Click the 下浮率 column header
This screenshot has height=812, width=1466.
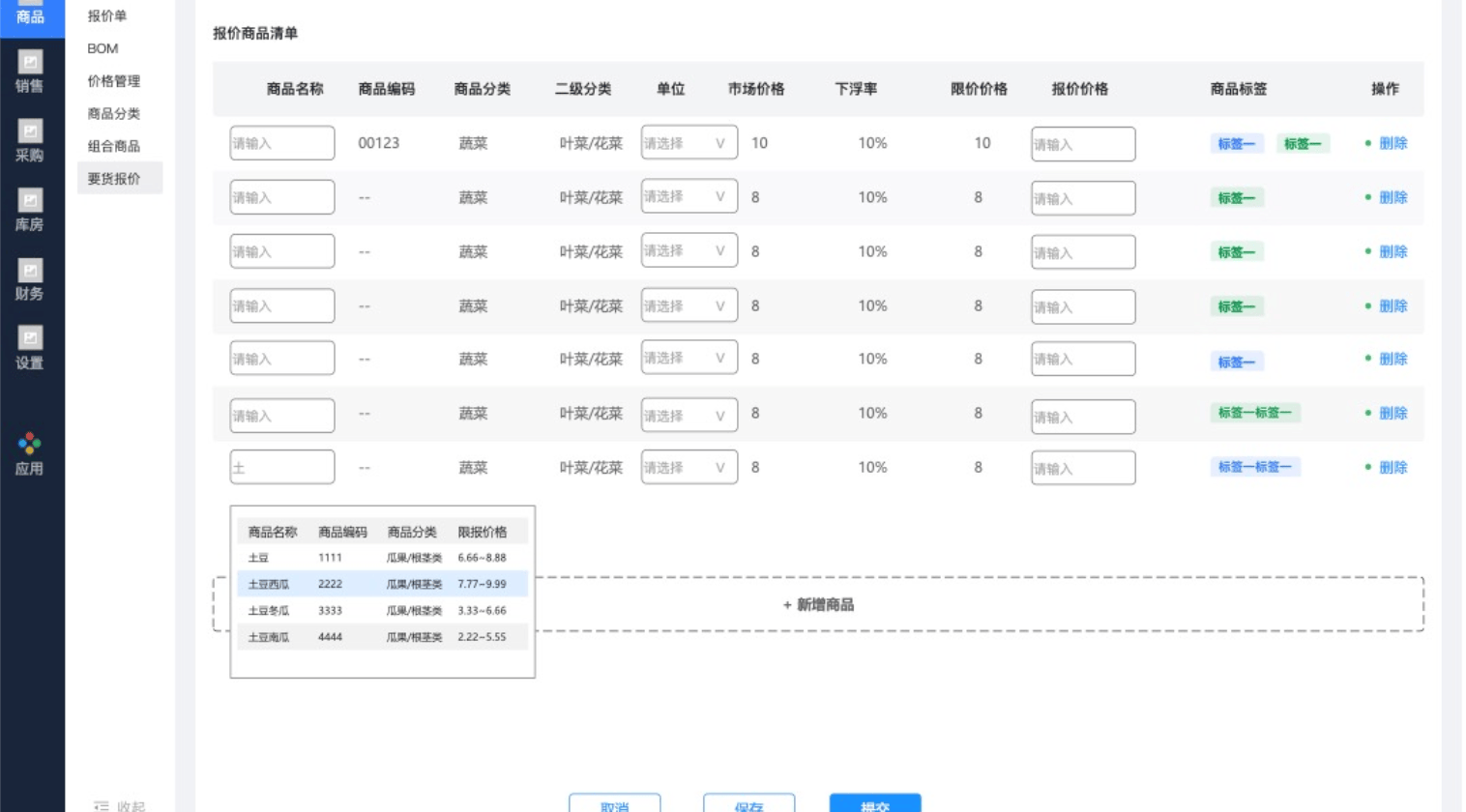point(856,89)
